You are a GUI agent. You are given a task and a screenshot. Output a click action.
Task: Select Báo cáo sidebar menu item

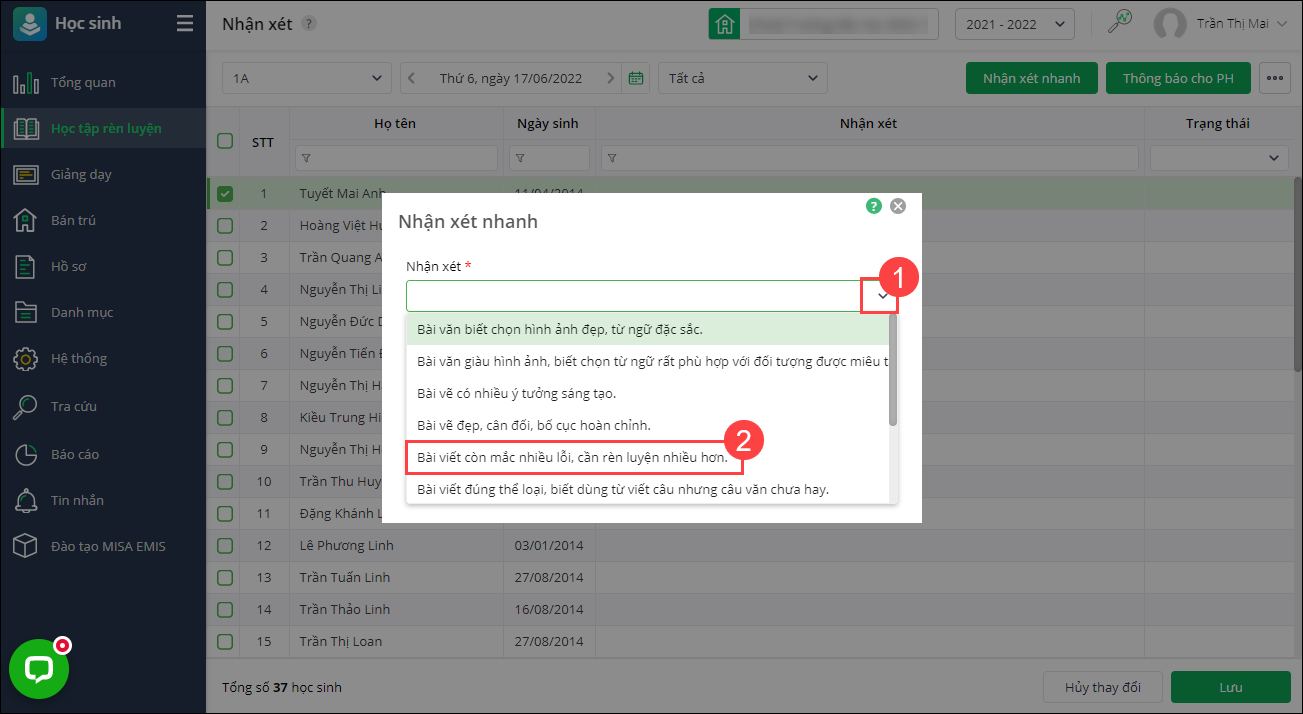(75, 454)
